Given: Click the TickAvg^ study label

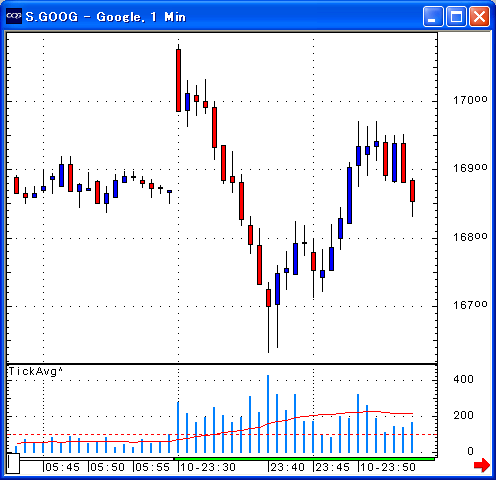Looking at the screenshot, I should (x=36, y=371).
